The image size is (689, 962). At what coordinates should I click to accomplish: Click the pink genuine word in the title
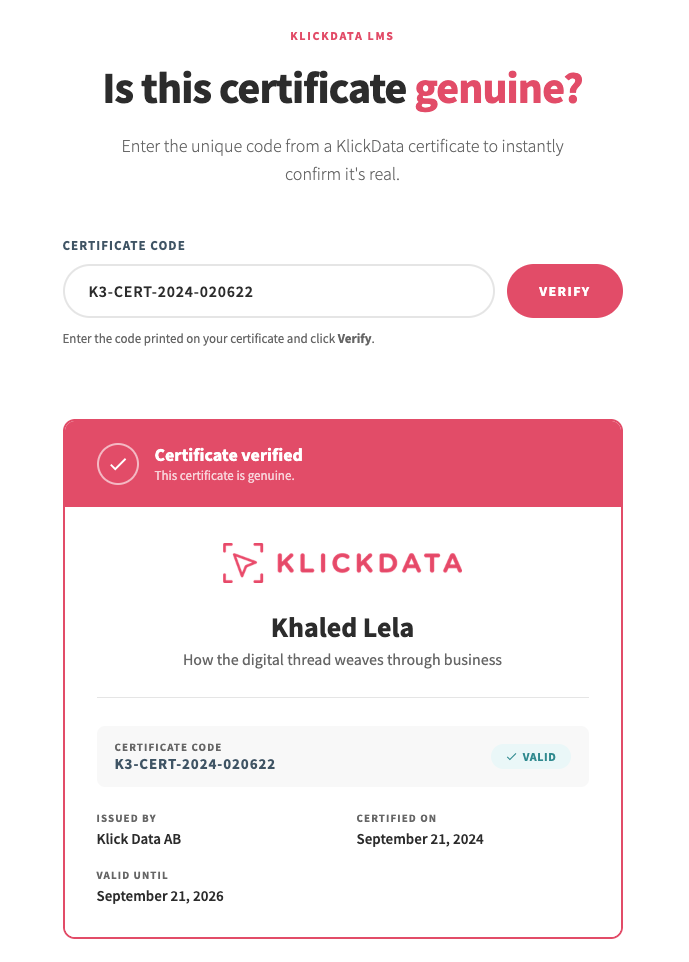click(498, 91)
